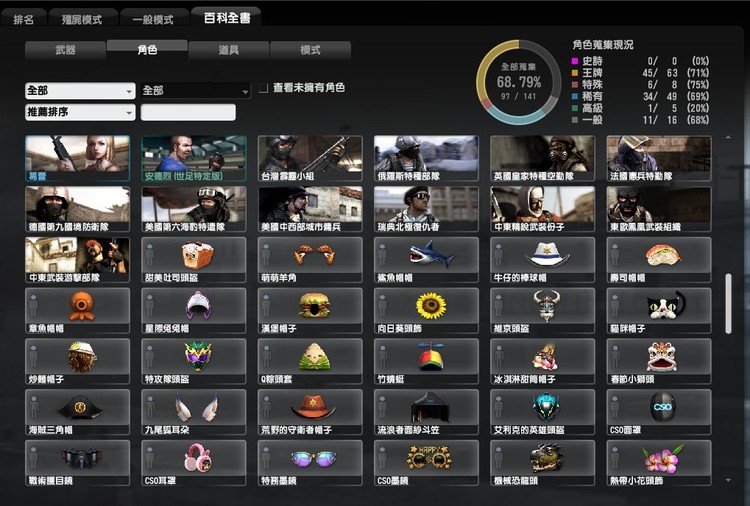
Task: Choose the 鯊魚帽帽 shark hat
Action: click(426, 260)
